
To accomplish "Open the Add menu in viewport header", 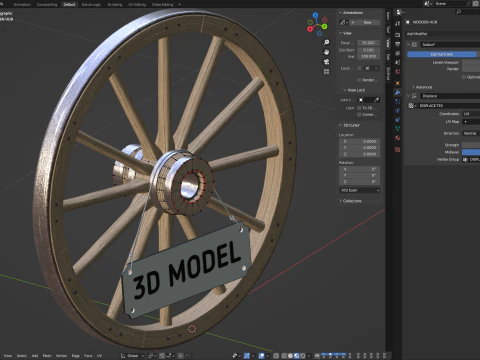I will [x=35, y=356].
